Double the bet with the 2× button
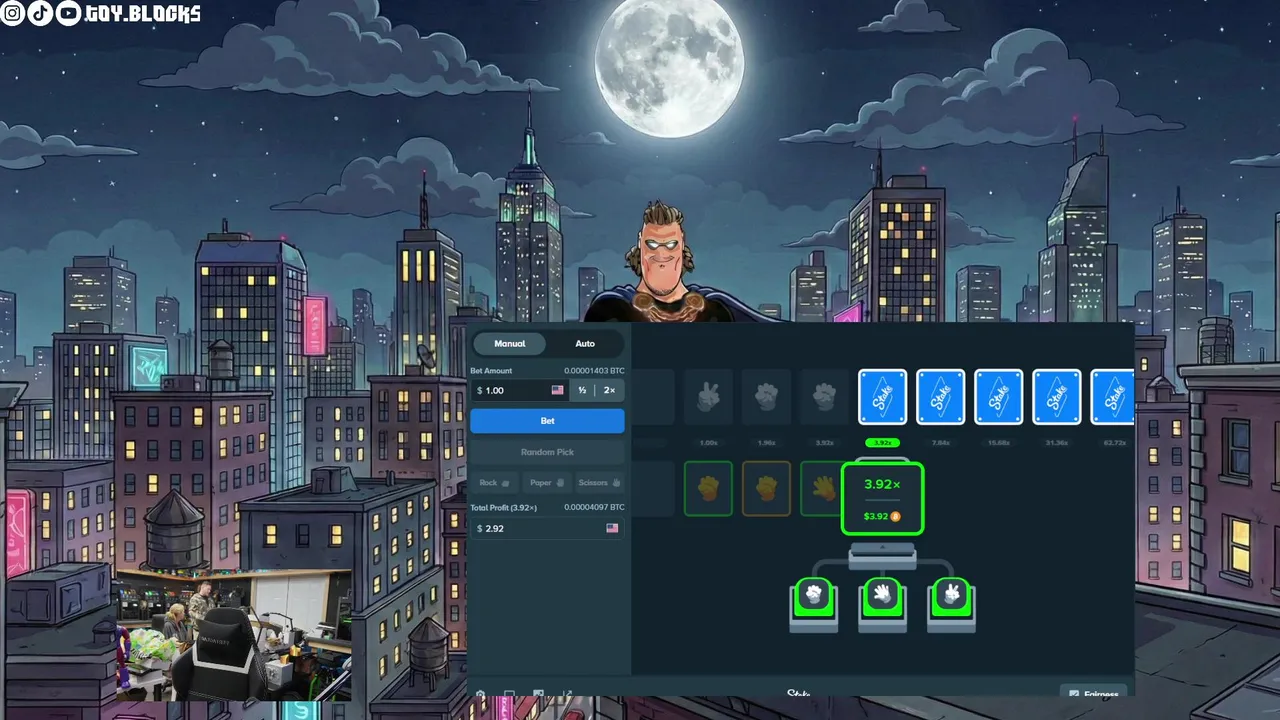Viewport: 1280px width, 720px height. tap(609, 390)
